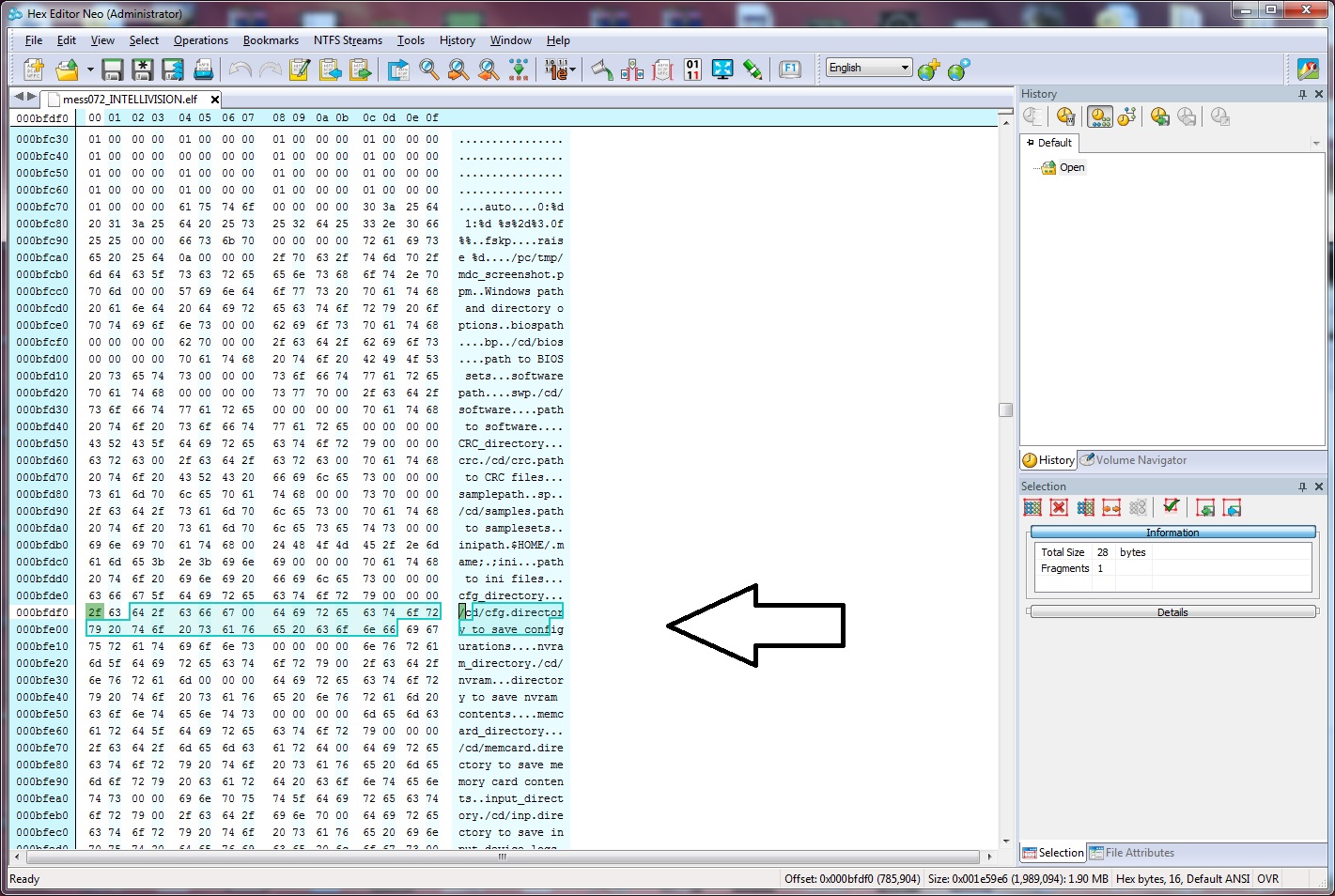Click the Save All toolbar icon
Viewport: 1335px width, 896px height.
tap(173, 69)
